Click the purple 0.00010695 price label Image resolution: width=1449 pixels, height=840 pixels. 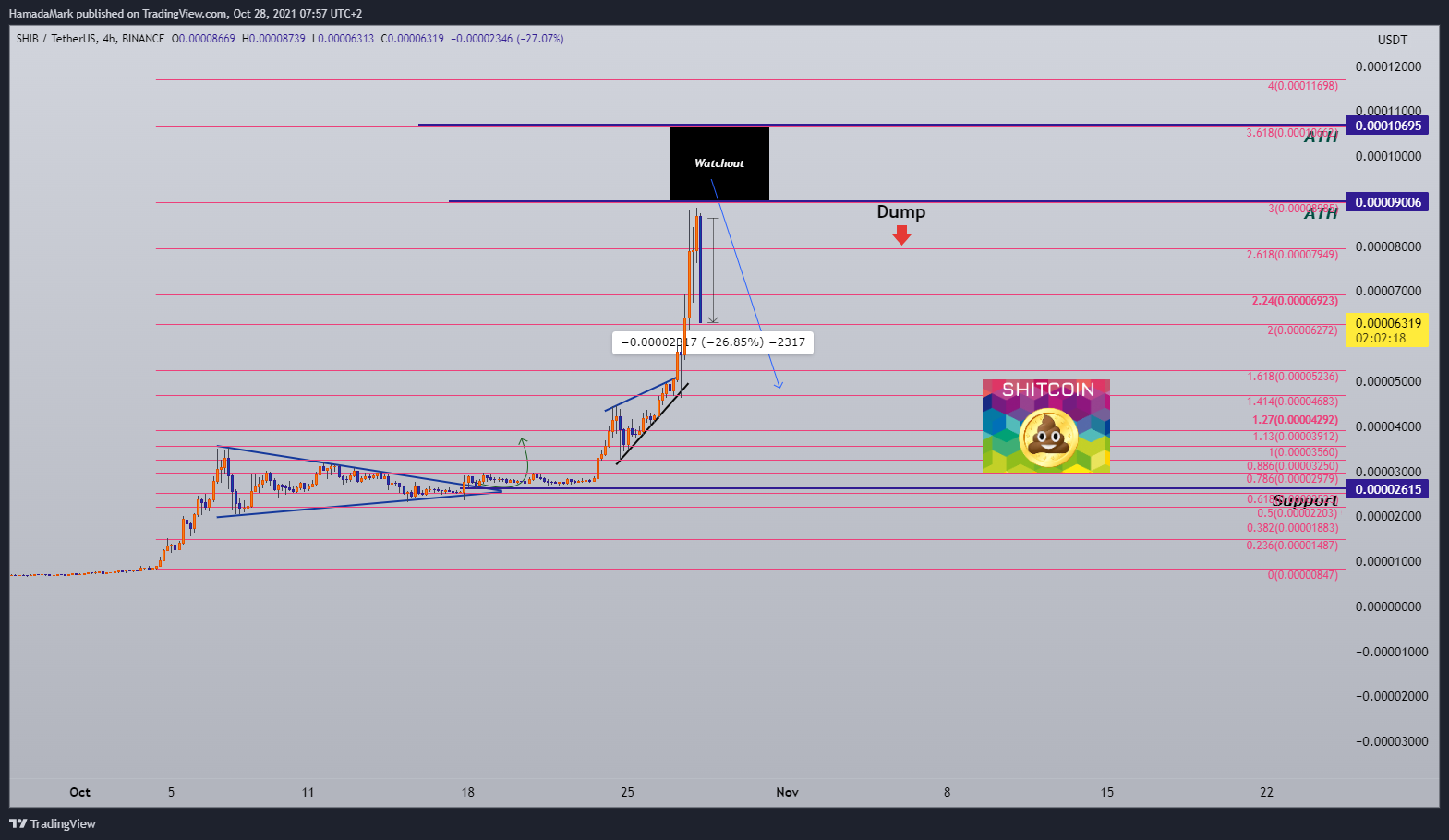[1388, 126]
